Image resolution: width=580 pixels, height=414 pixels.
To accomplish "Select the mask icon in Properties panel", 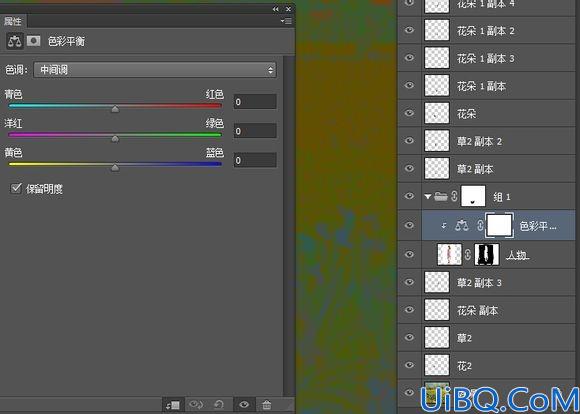I will tap(33, 41).
